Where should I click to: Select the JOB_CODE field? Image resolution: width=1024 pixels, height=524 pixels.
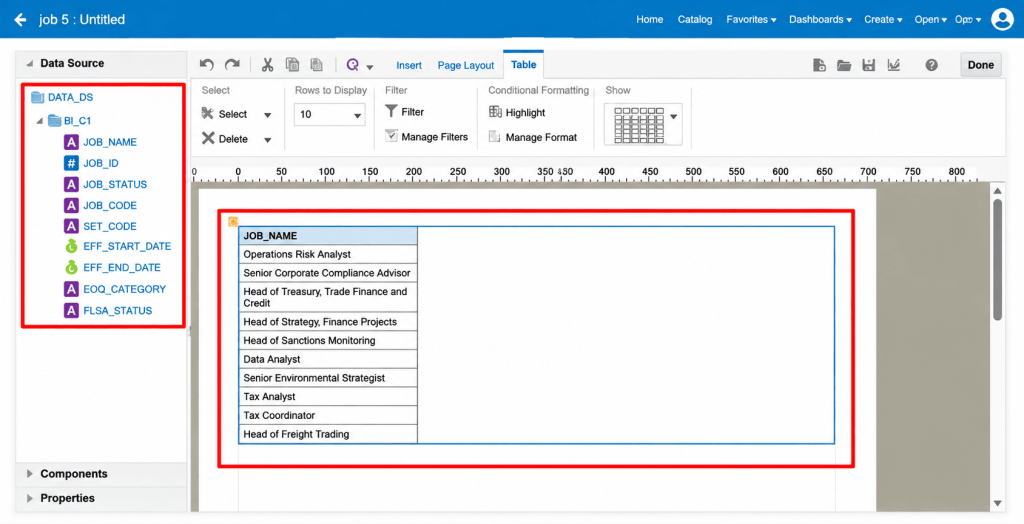(x=110, y=205)
